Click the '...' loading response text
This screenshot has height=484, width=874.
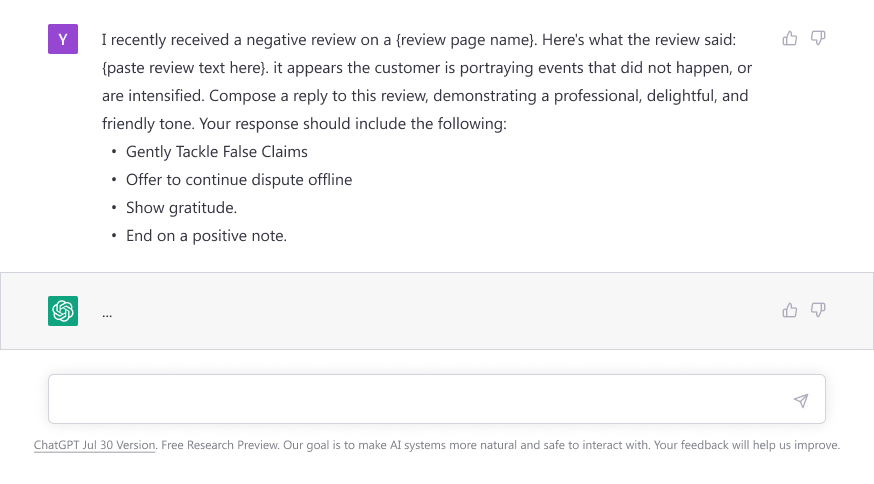107,312
